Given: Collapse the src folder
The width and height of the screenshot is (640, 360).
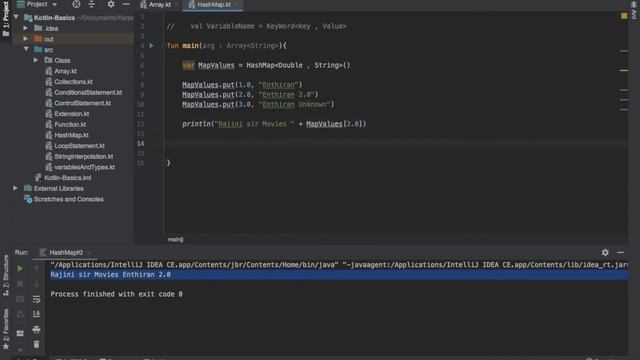Looking at the screenshot, I should coord(26,49).
